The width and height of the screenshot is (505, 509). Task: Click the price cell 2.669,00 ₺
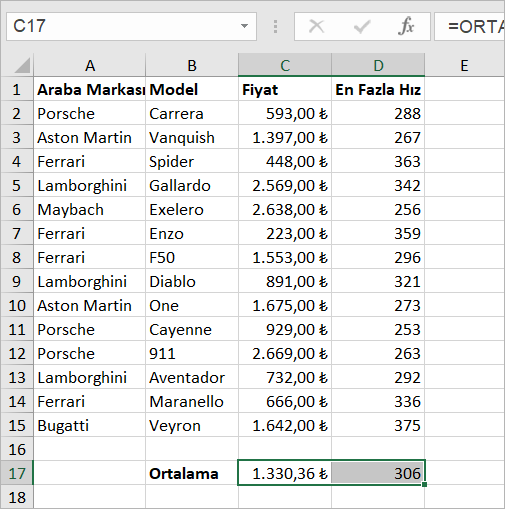(x=285, y=353)
